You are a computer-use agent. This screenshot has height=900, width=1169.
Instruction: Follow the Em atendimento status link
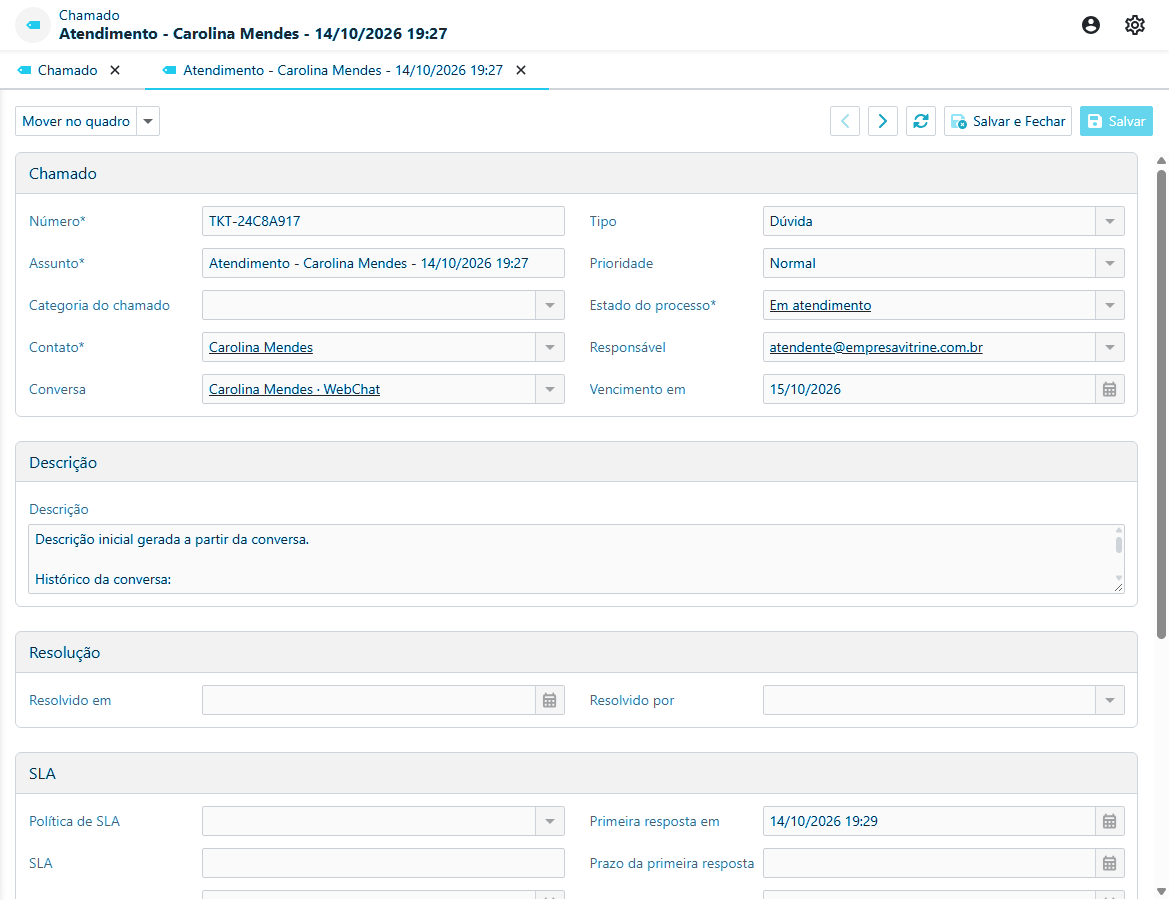820,305
